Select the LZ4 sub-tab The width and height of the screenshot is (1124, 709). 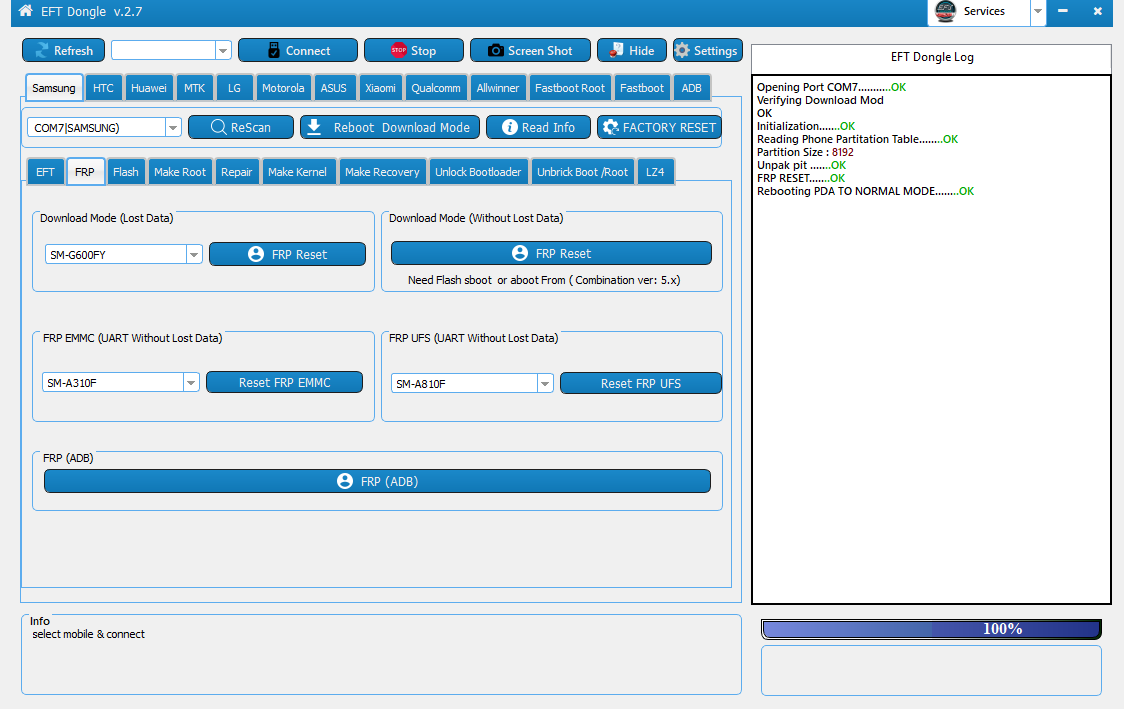tap(655, 172)
